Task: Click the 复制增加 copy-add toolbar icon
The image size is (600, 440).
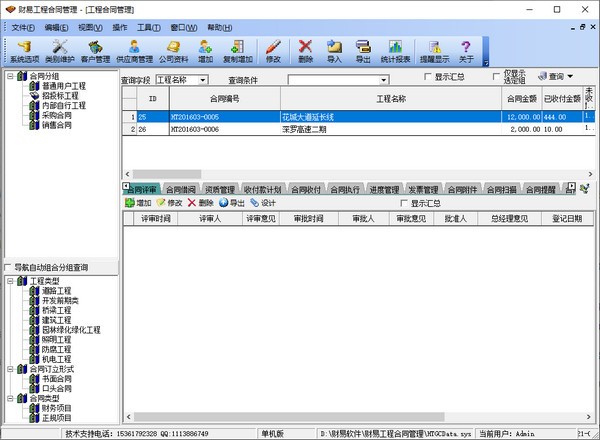Action: tap(238, 51)
